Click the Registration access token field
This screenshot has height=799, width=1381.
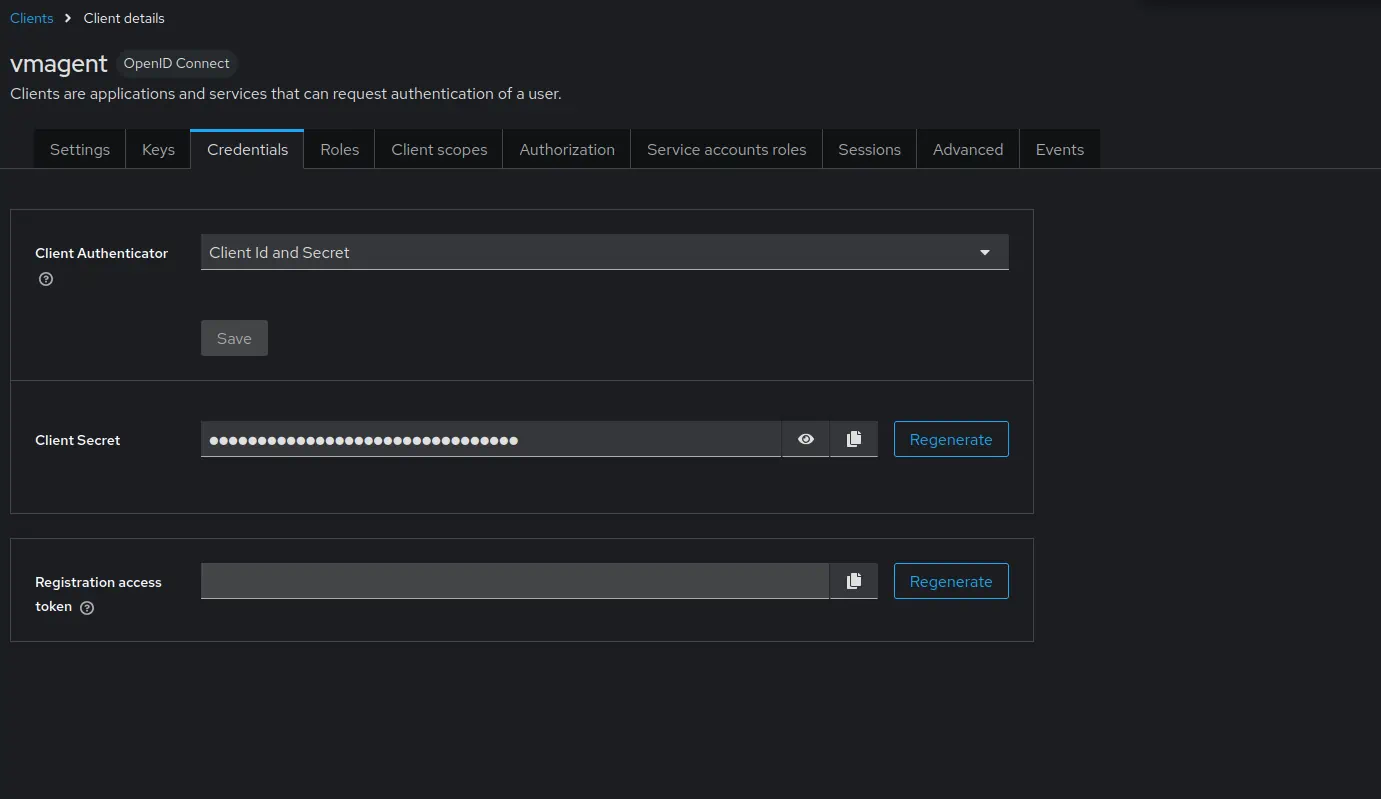point(514,581)
